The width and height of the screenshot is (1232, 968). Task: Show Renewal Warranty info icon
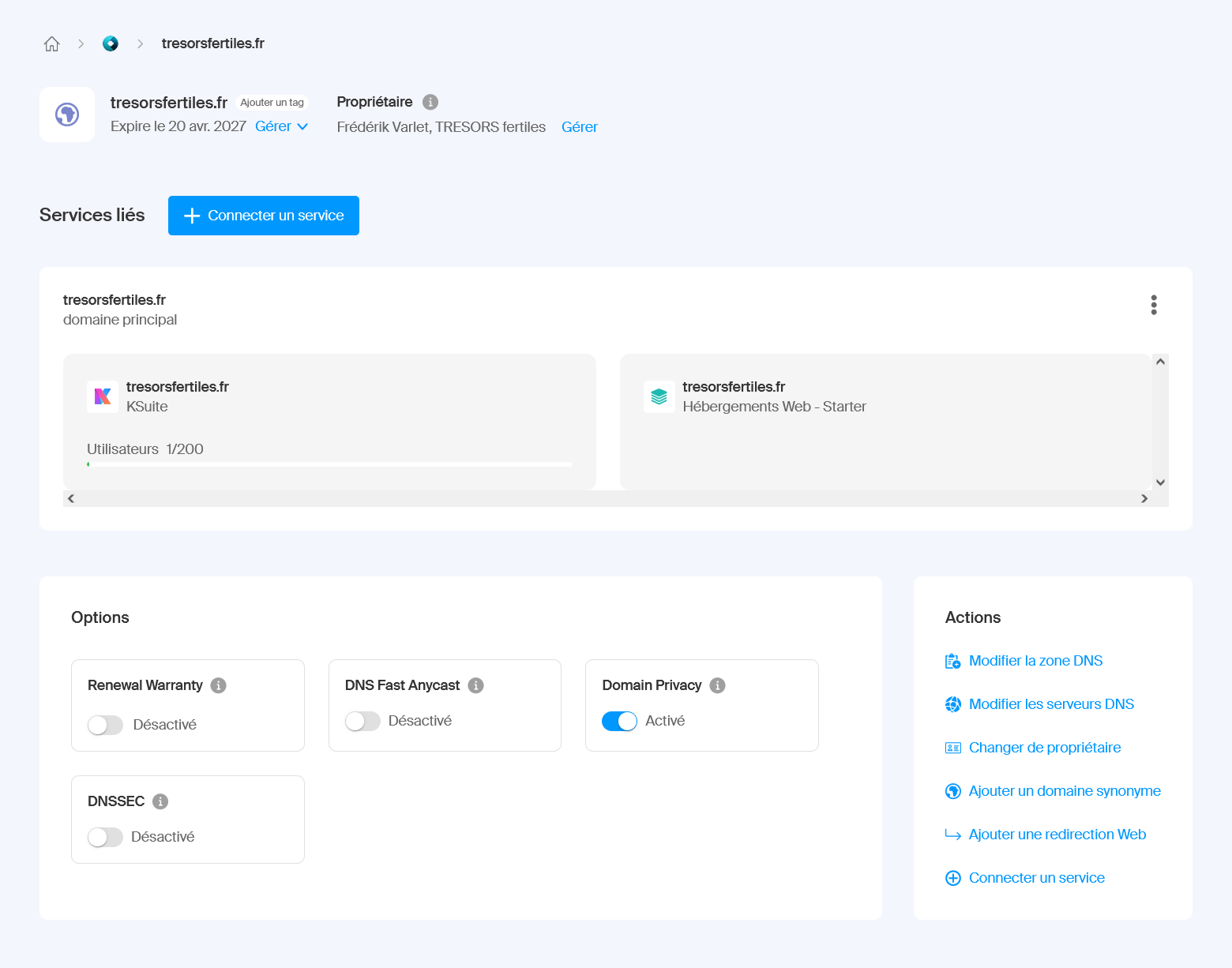coord(219,685)
